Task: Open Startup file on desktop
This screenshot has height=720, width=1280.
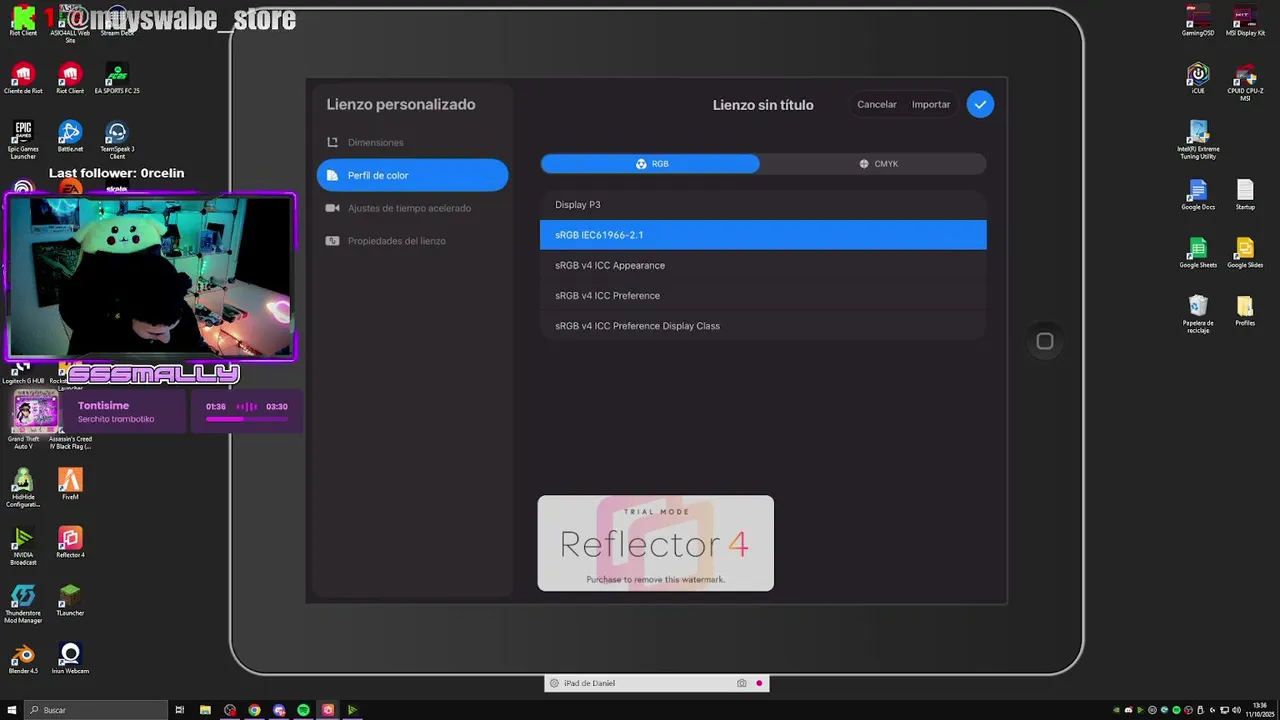Action: click(x=1245, y=195)
